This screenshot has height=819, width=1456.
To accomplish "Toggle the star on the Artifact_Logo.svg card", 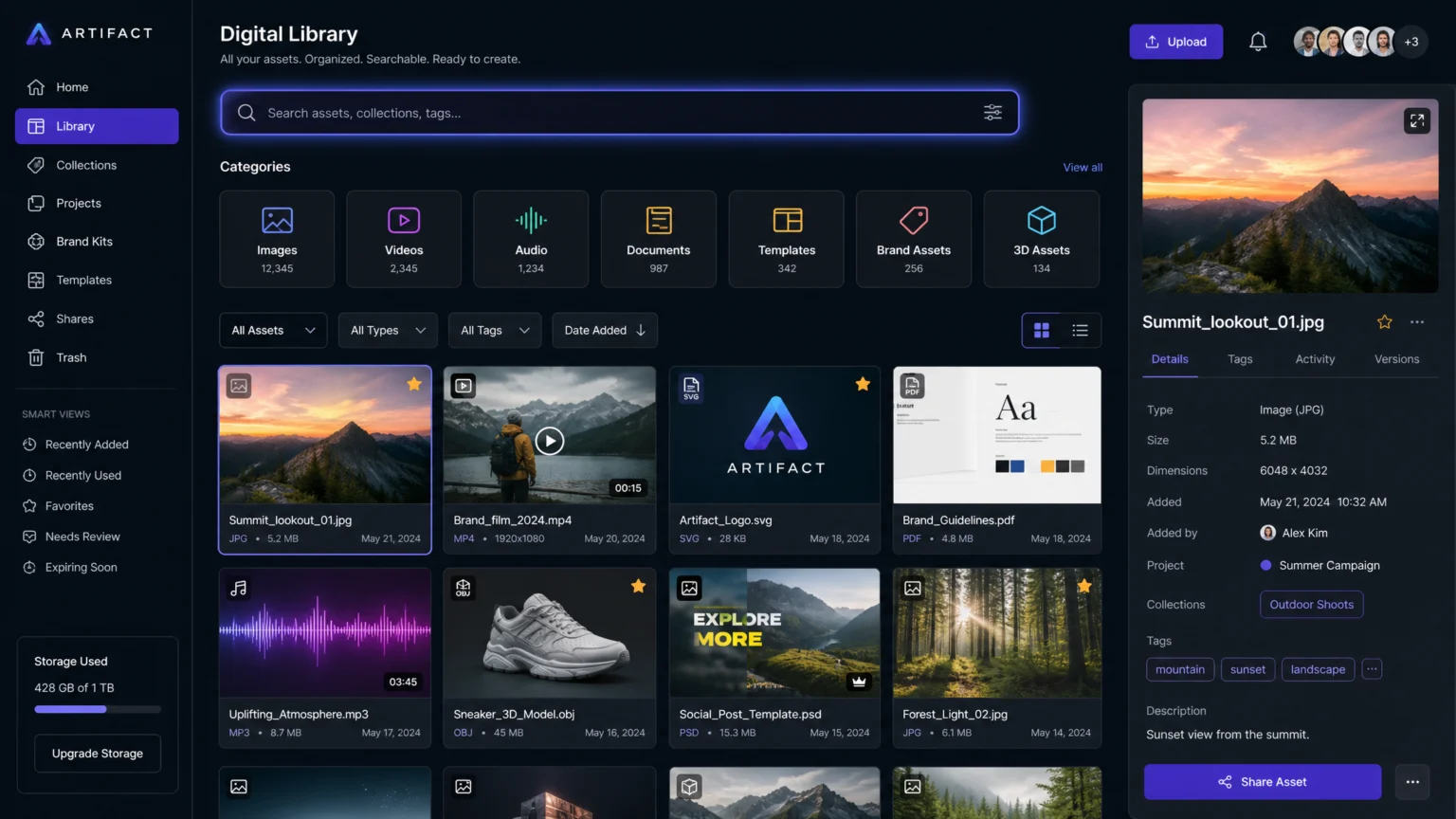I will click(x=863, y=384).
